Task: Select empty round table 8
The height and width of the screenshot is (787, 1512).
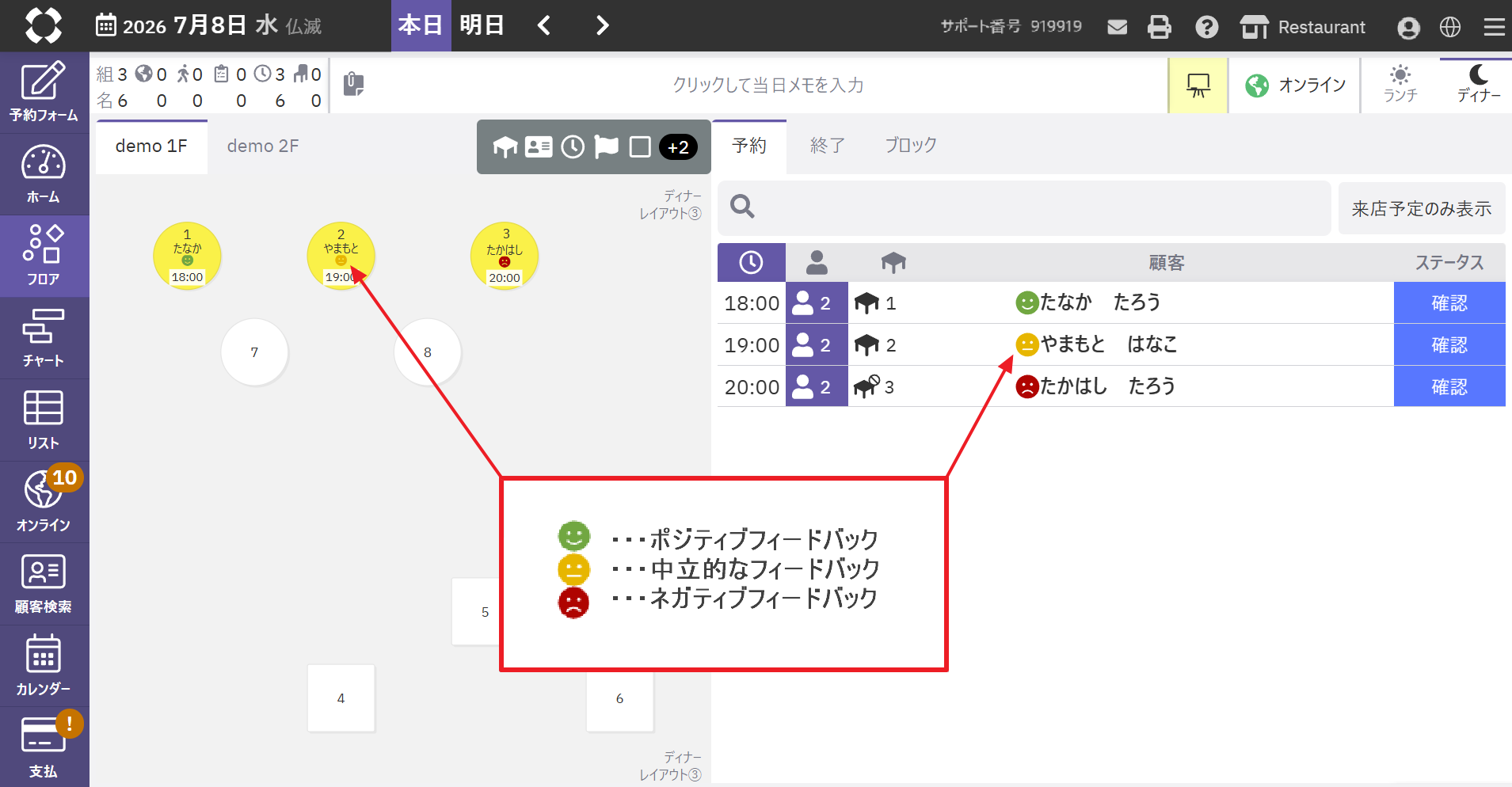Action: (428, 352)
